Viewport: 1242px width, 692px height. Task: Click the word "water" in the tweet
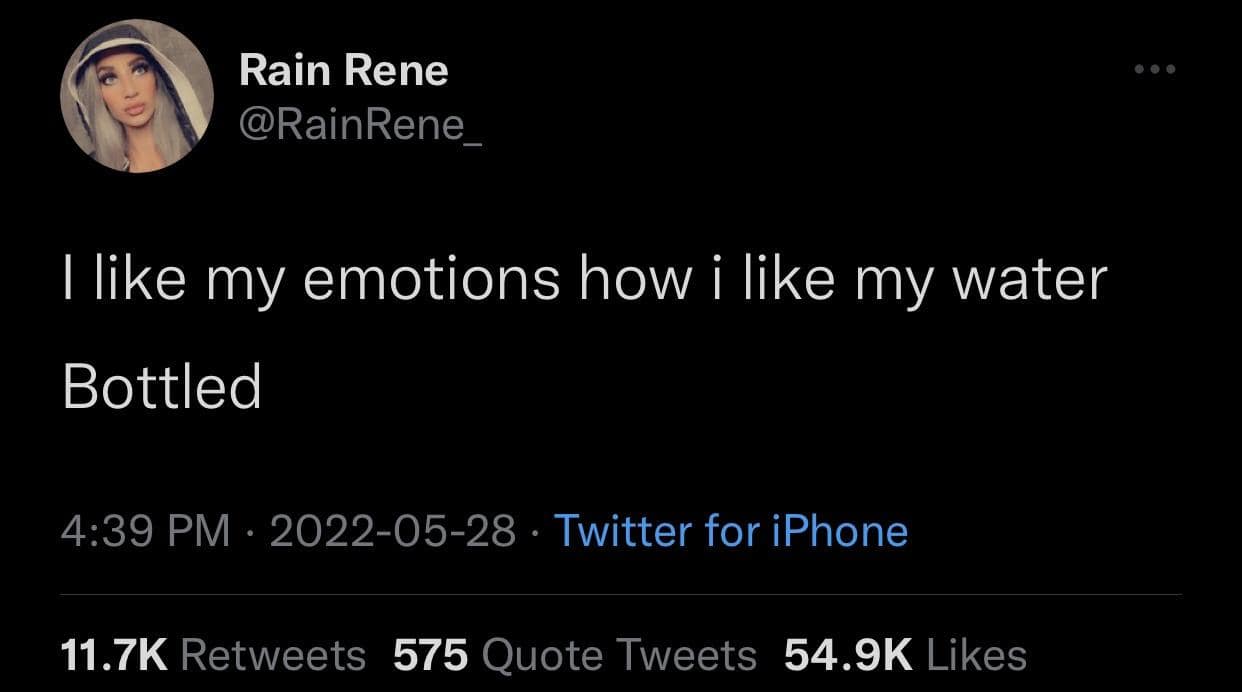[x=1030, y=279]
